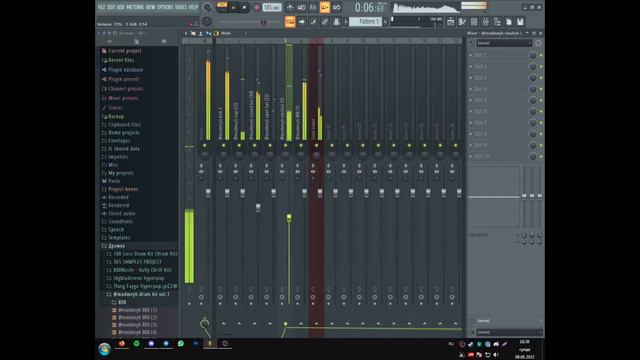Open the piano roll view icon
Viewport: 640px width, 360px height.
pos(462,22)
